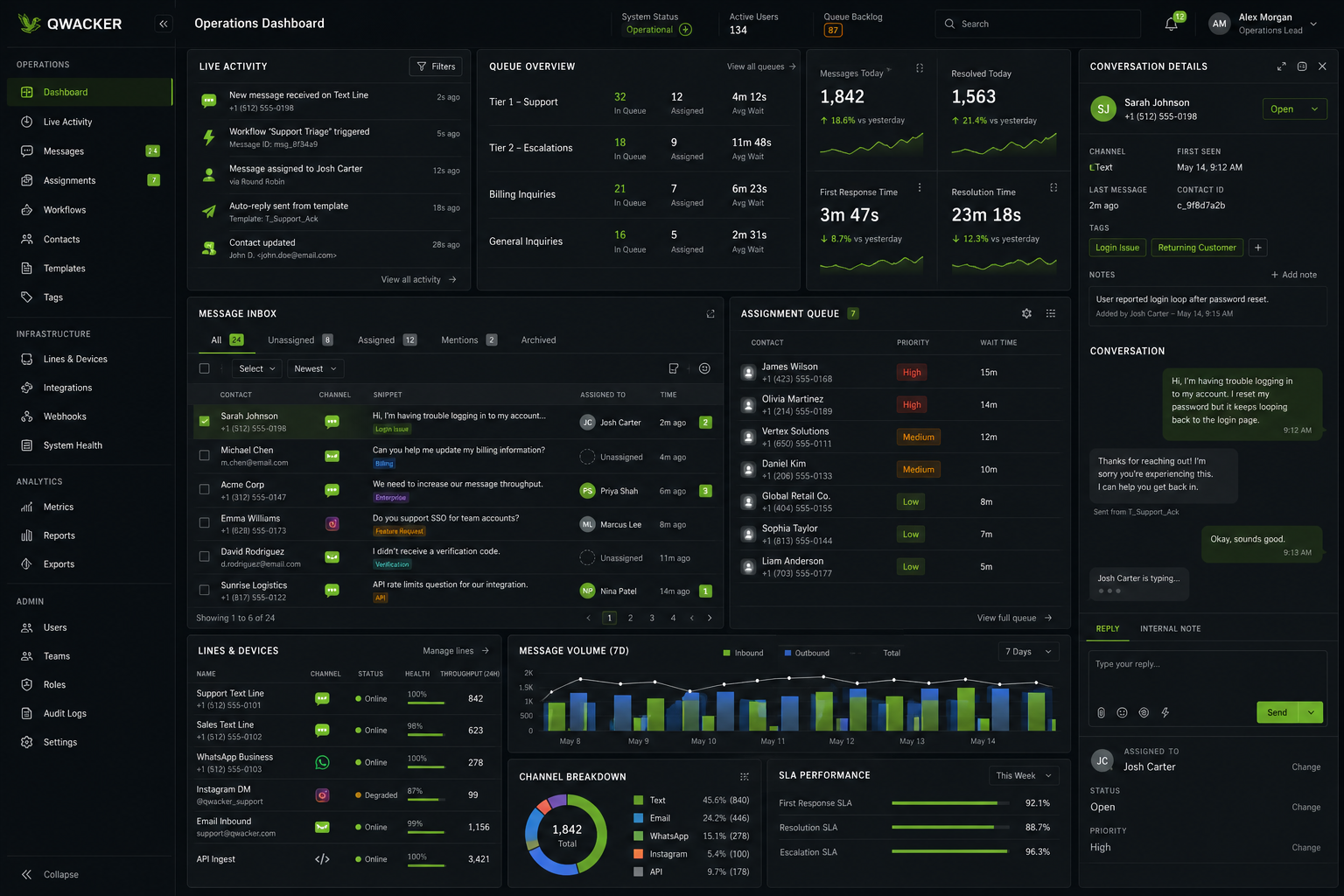Image resolution: width=1344 pixels, height=896 pixels.
Task: Uncheck the Sarah Johnson inbox row
Action: [204, 421]
